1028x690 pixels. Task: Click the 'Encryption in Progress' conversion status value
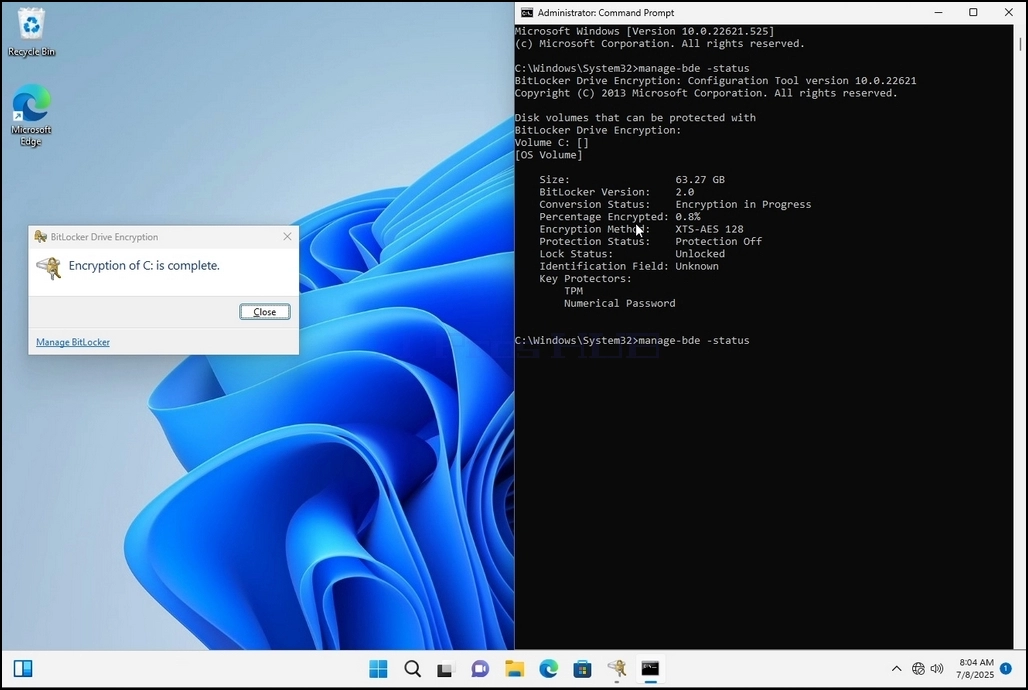pyautogui.click(x=743, y=205)
